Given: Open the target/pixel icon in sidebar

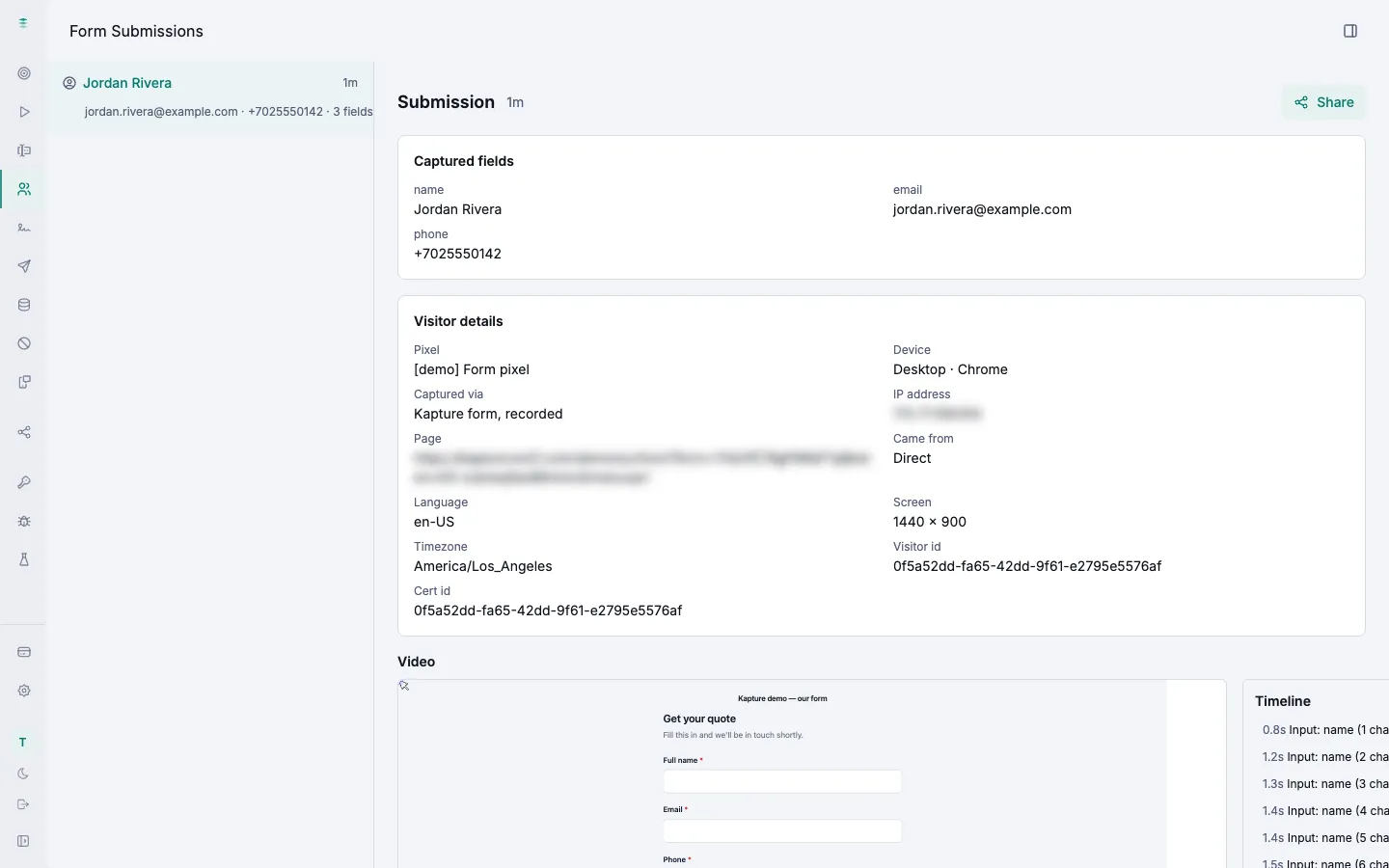Looking at the screenshot, I should pos(24,73).
